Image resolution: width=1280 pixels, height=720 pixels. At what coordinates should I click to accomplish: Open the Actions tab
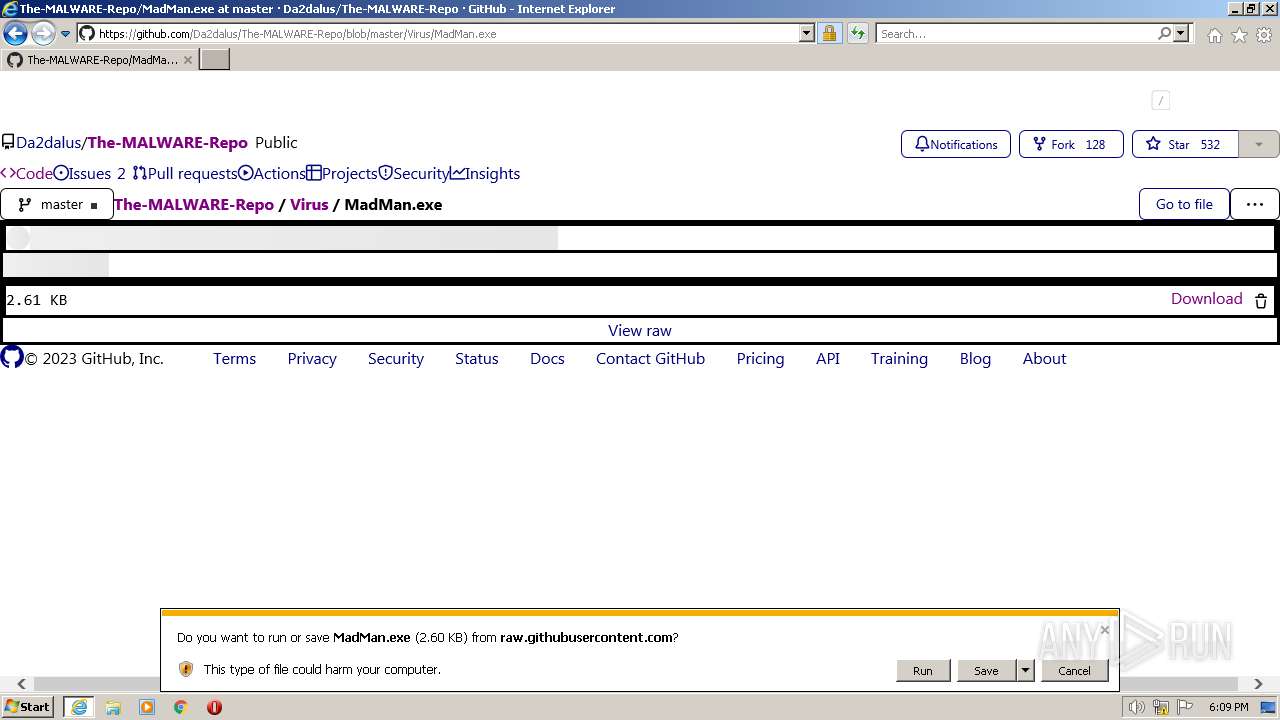pyautogui.click(x=272, y=173)
